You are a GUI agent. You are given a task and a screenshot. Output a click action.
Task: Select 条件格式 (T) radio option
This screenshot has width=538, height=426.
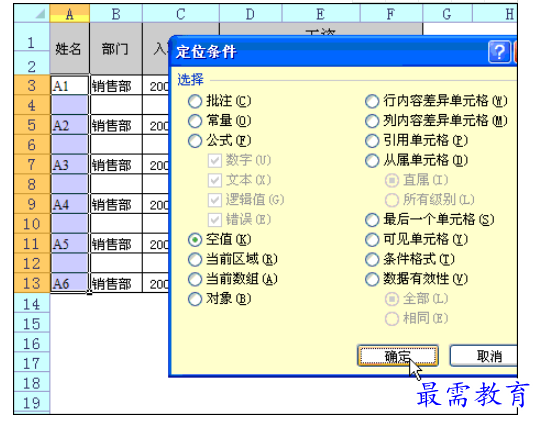click(x=372, y=259)
